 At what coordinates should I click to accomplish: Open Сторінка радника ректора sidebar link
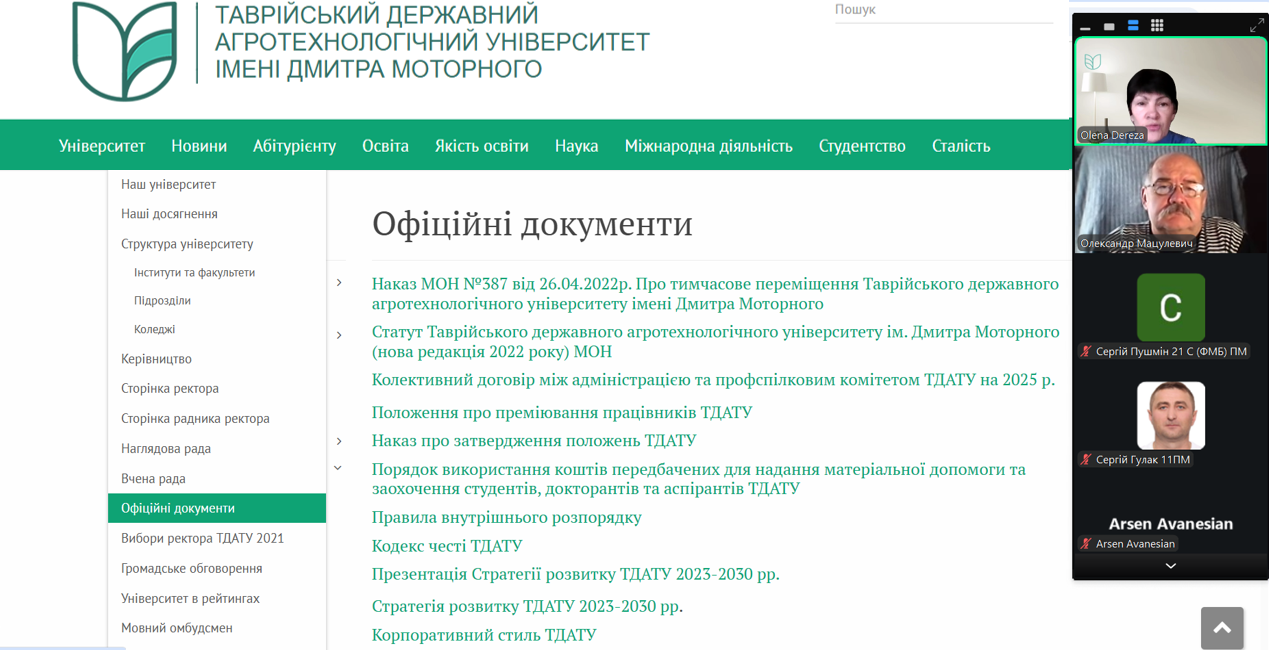tap(195, 418)
